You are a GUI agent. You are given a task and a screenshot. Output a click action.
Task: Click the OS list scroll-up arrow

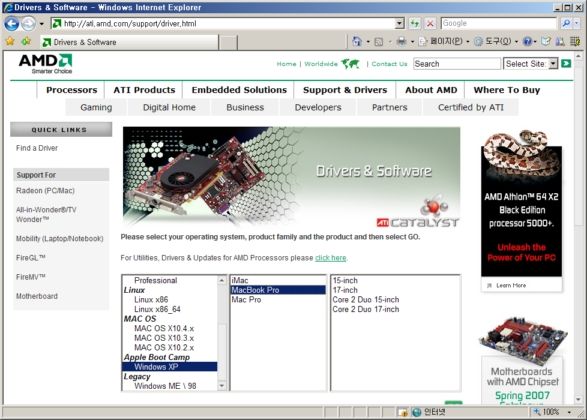click(222, 280)
